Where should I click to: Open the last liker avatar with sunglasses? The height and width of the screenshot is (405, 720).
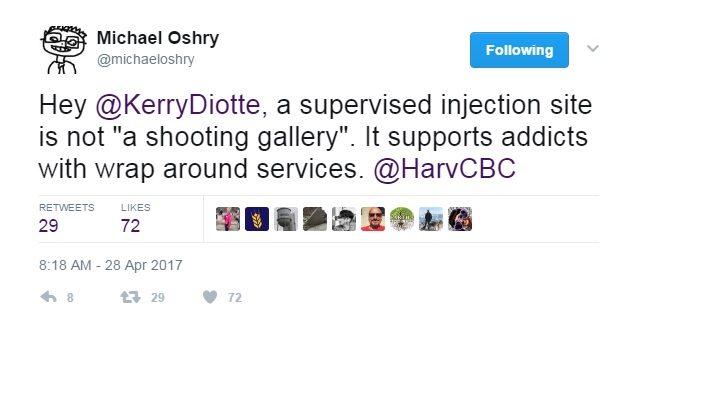coord(460,219)
